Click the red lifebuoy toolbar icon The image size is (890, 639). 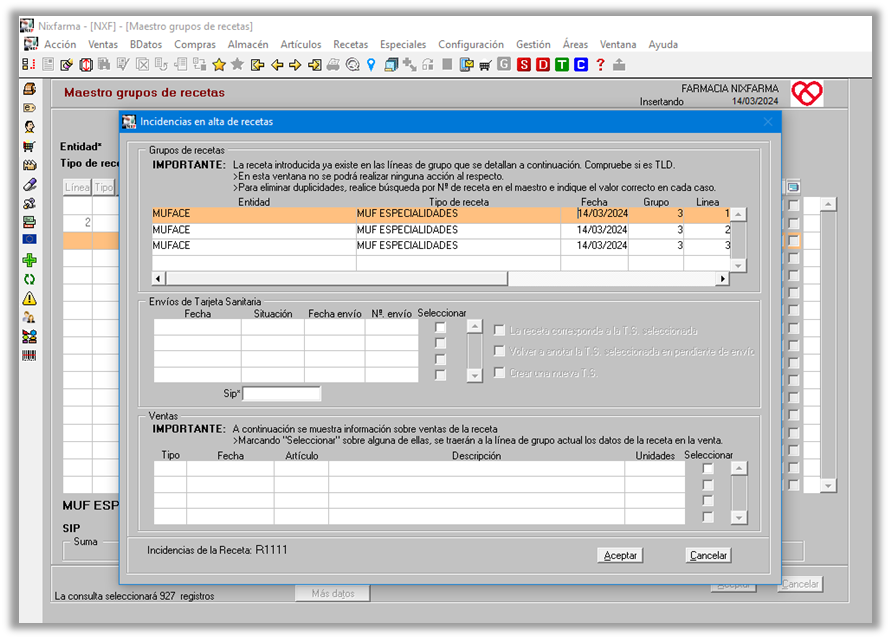pyautogui.click(x=86, y=65)
